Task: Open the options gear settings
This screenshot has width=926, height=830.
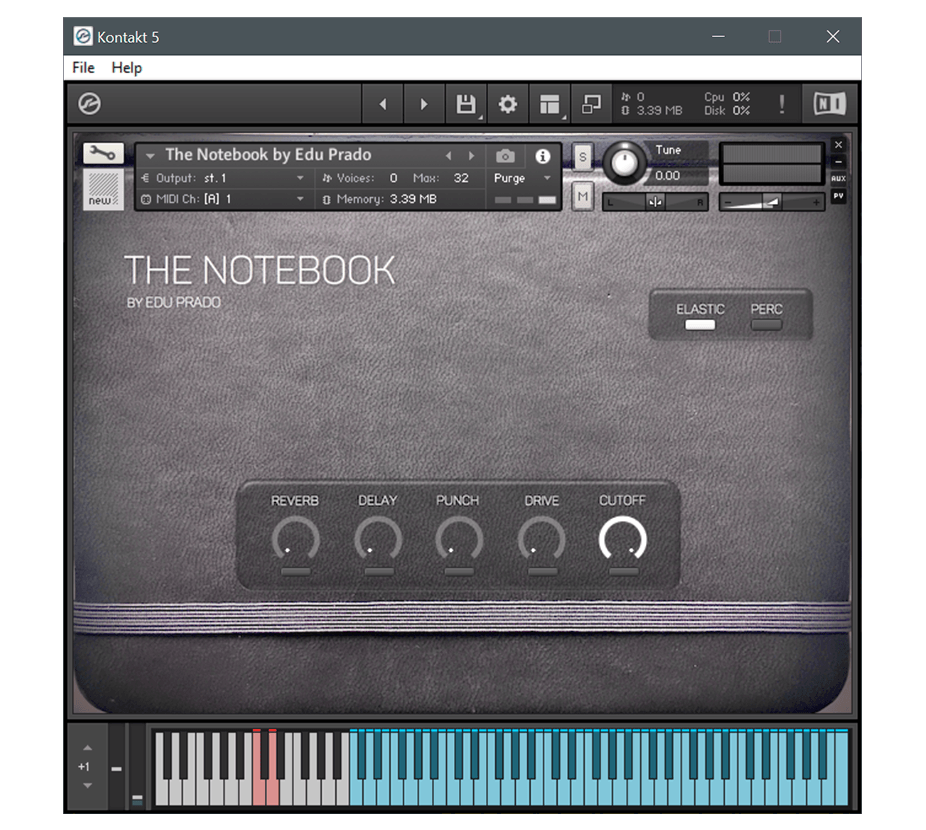Action: pos(507,105)
